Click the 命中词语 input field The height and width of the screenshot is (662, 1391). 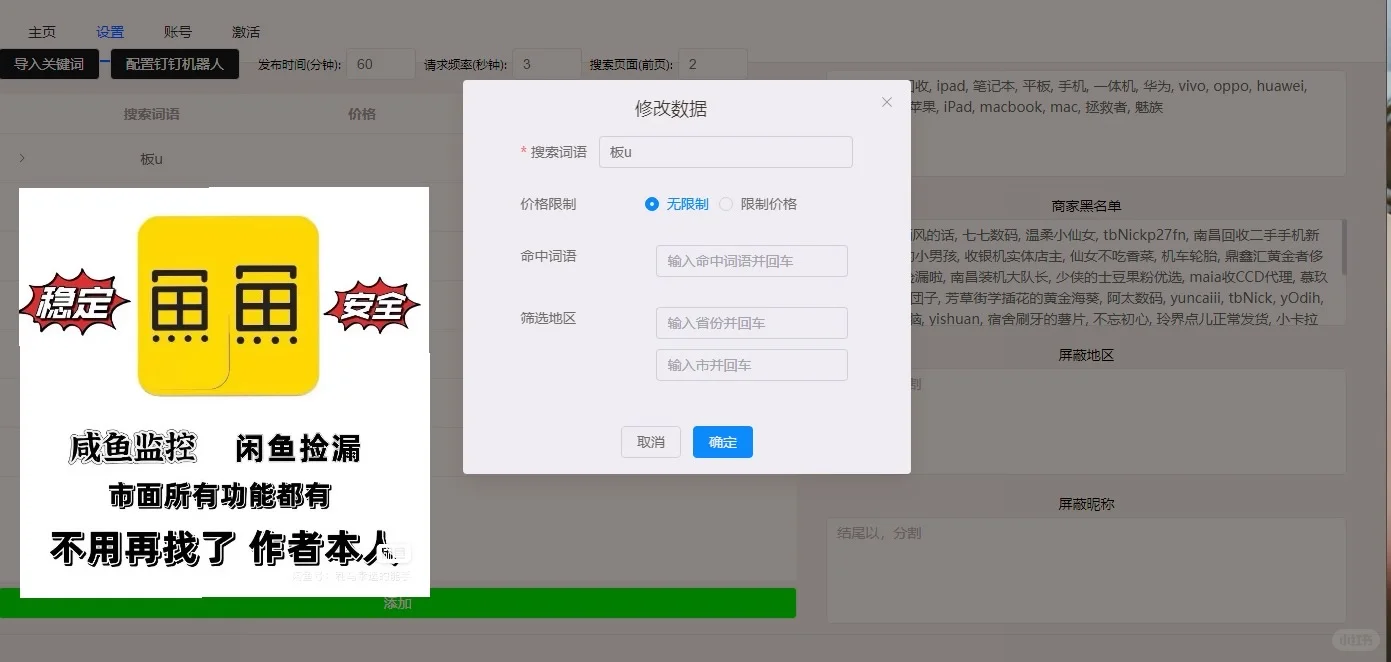pyautogui.click(x=751, y=261)
